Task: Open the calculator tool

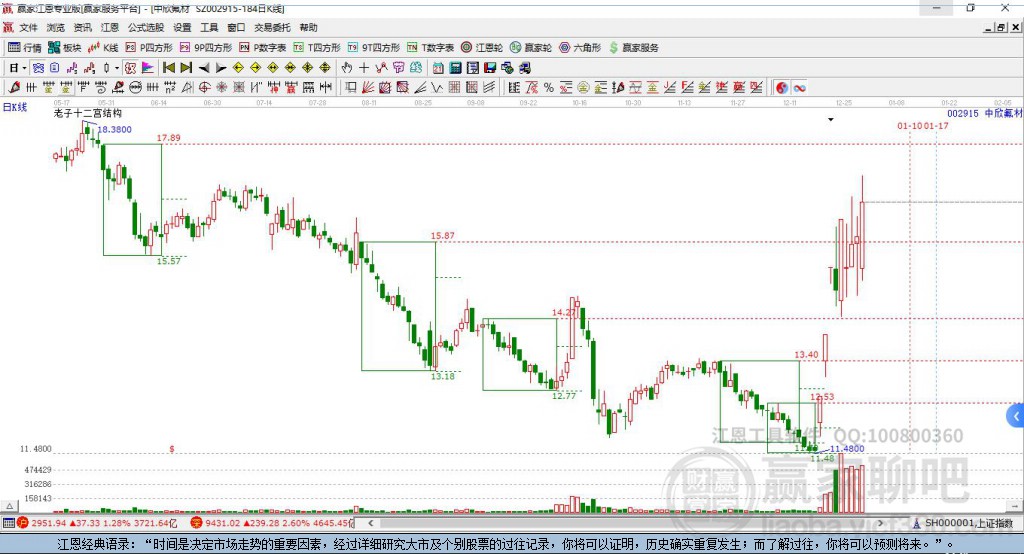Action: coord(455,68)
